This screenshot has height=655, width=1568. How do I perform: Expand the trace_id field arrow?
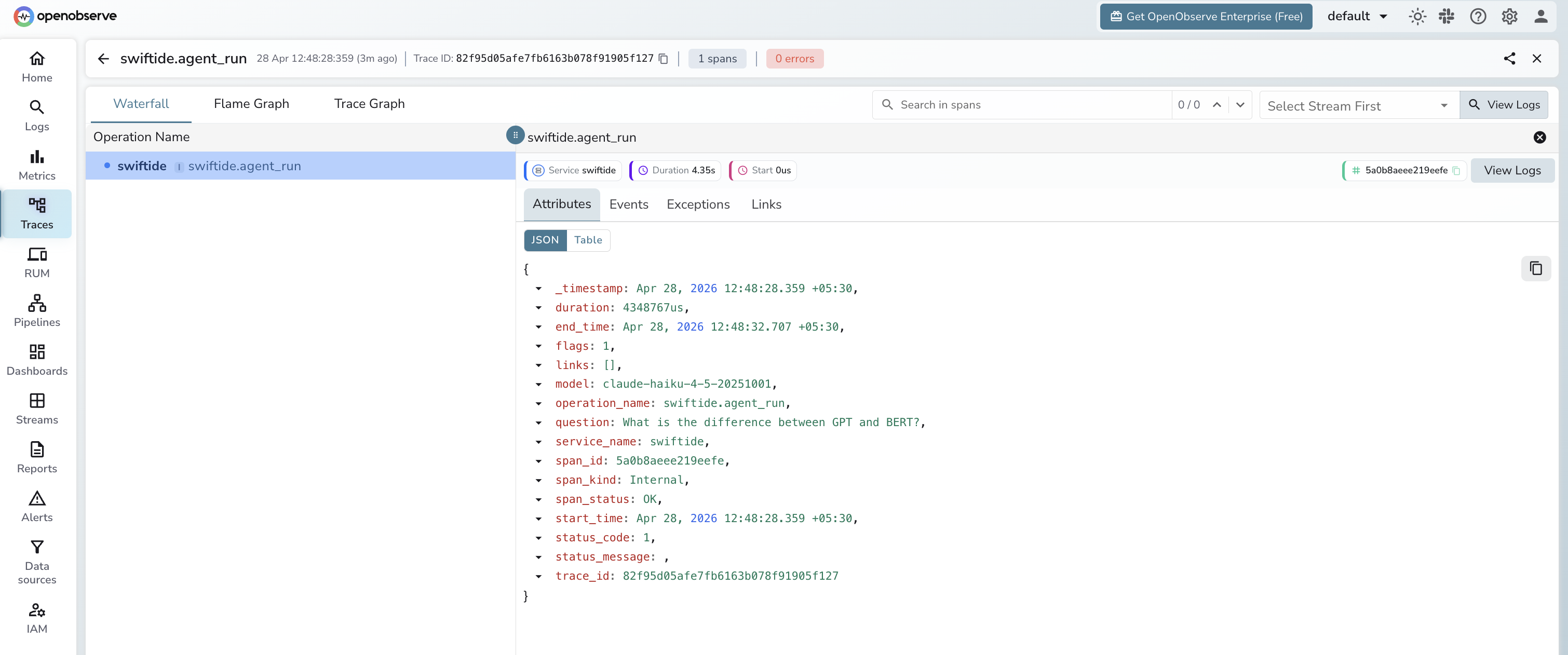[539, 576]
